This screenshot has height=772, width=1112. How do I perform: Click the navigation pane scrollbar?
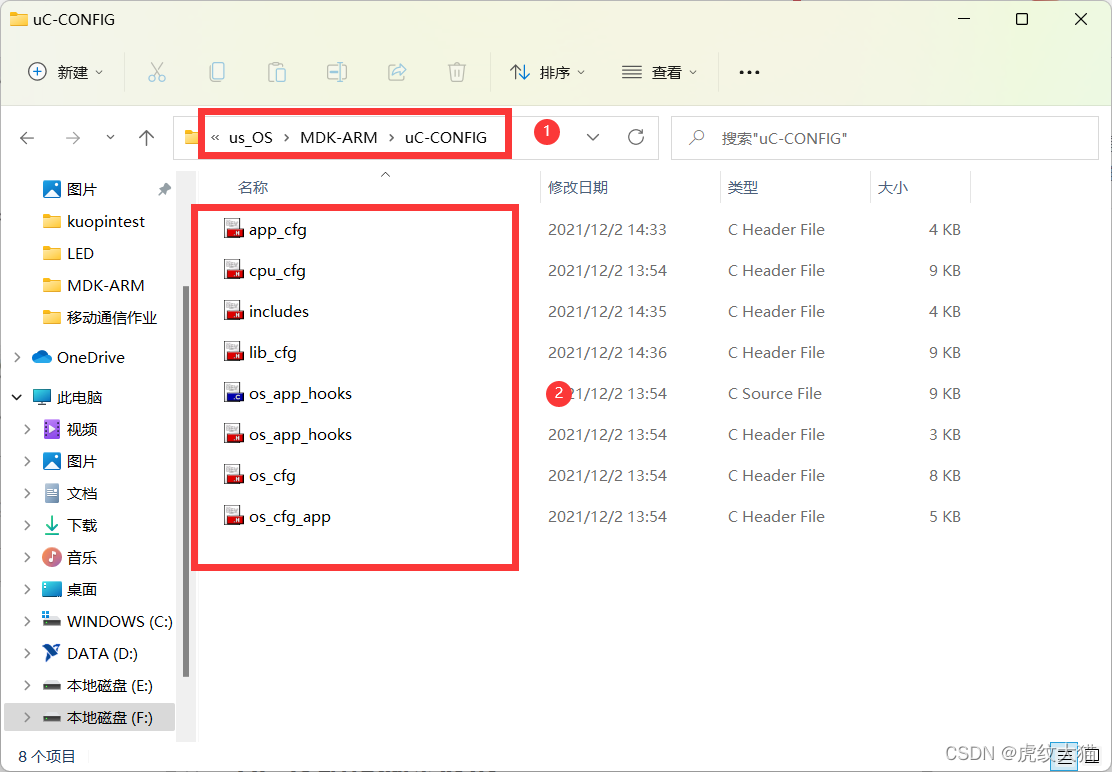tap(186, 480)
